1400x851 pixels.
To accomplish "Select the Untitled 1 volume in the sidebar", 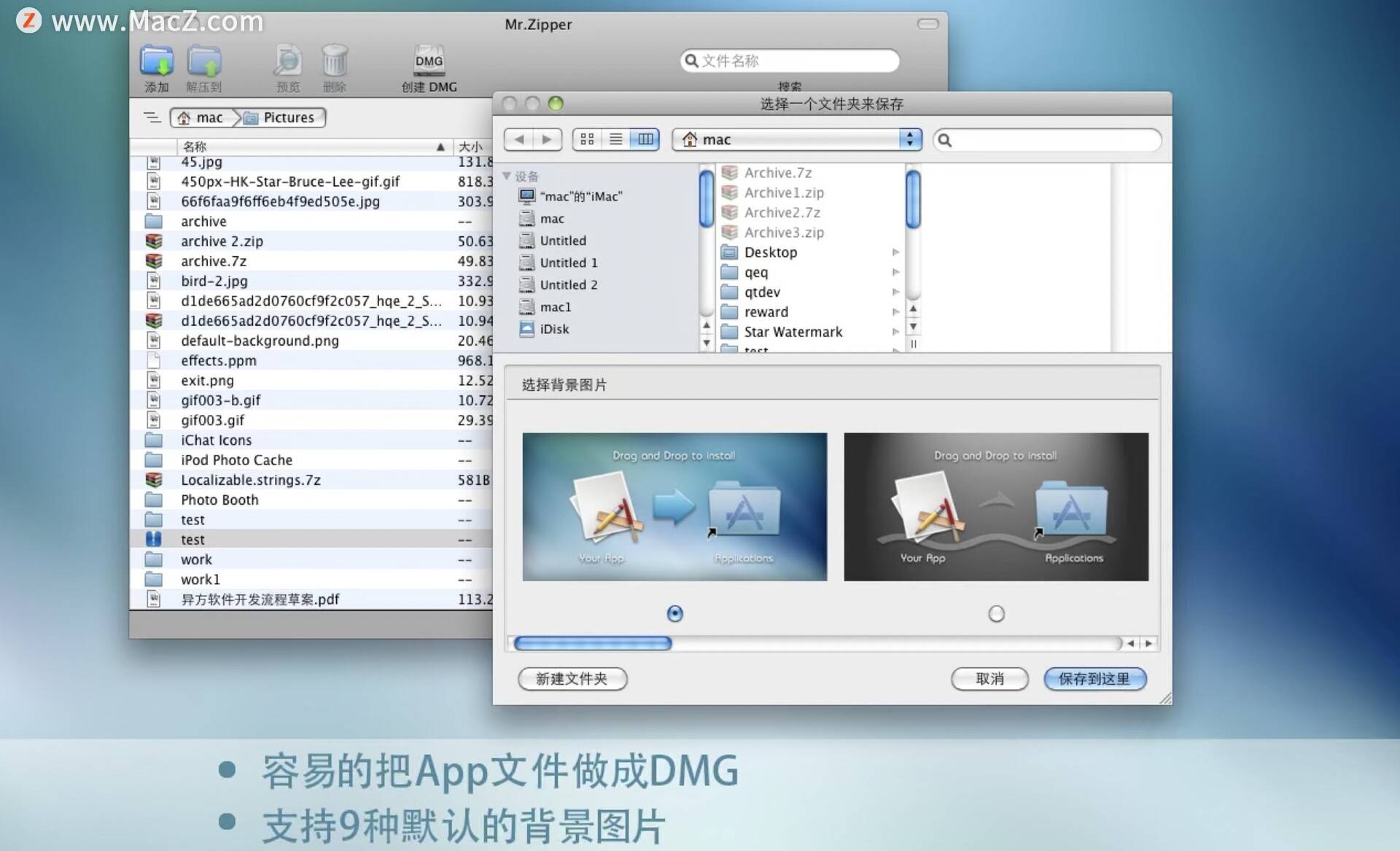I will pyautogui.click(x=559, y=263).
